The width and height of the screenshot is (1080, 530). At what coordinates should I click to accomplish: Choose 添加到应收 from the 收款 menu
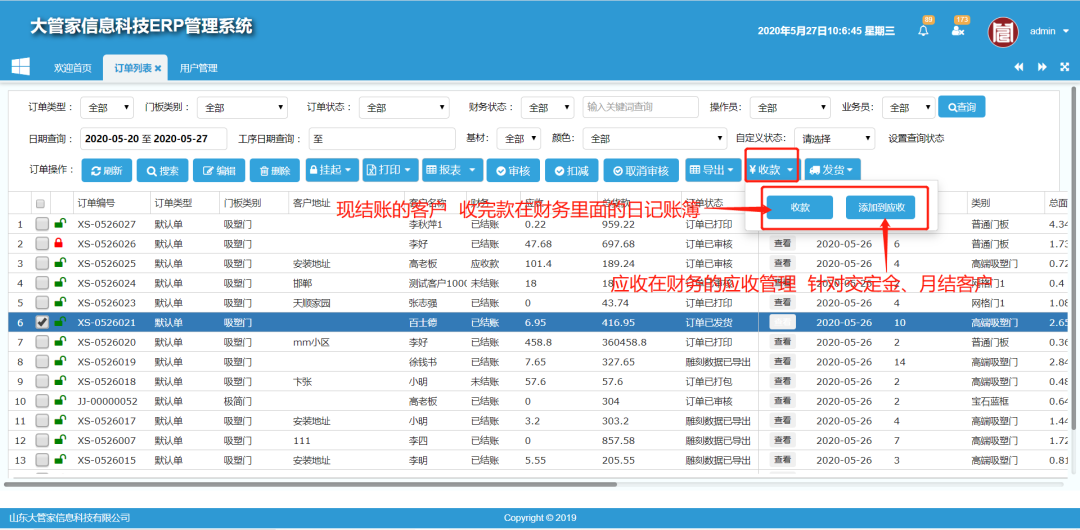880,208
